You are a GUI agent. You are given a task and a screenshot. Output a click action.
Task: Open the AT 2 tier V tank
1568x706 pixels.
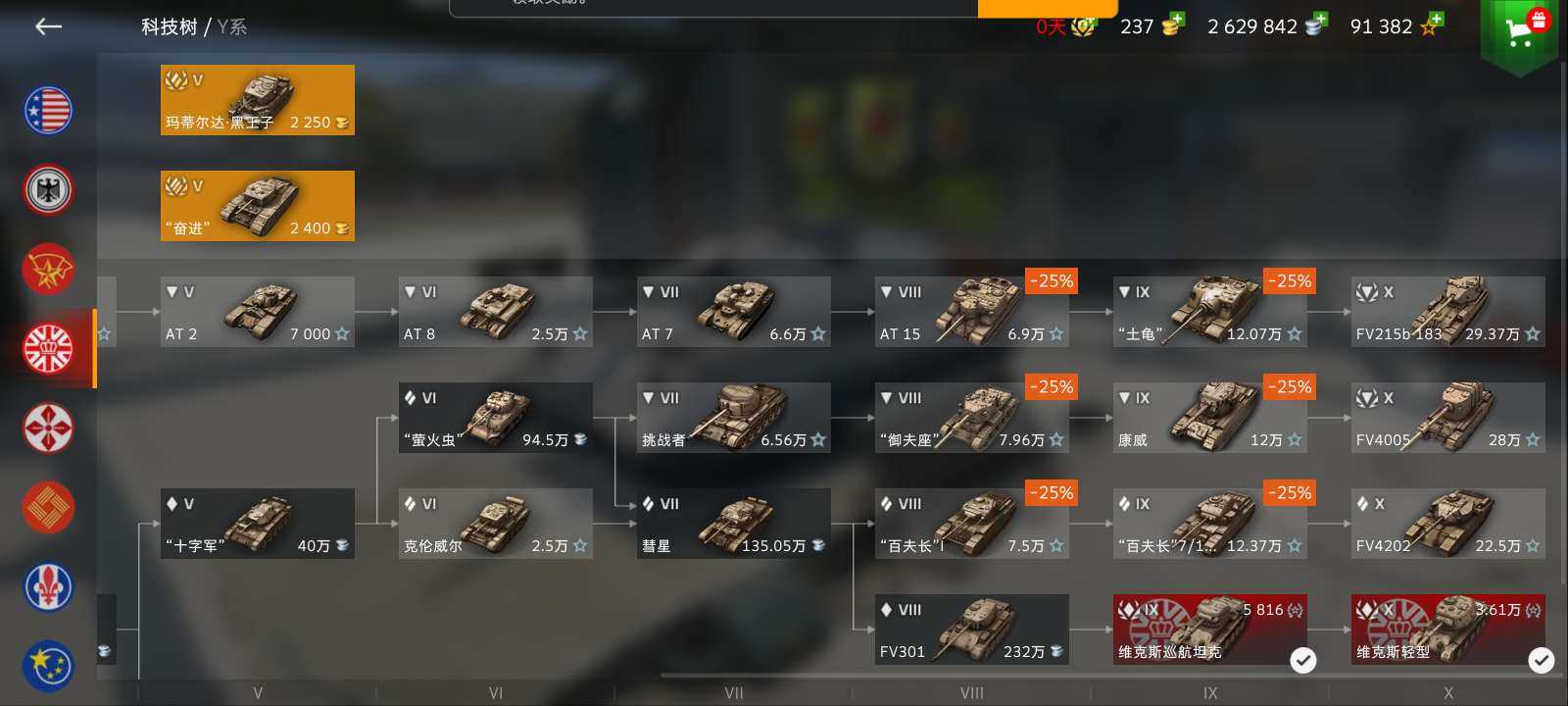[258, 312]
